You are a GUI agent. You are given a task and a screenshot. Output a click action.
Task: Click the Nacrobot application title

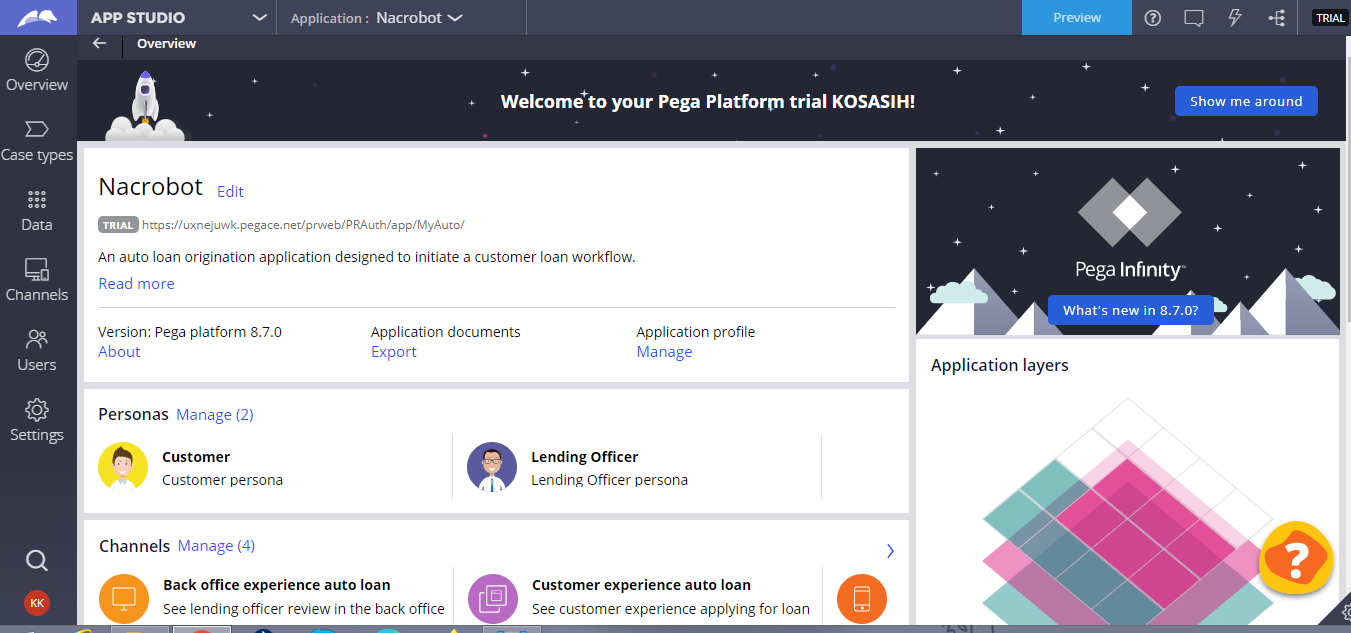[150, 187]
